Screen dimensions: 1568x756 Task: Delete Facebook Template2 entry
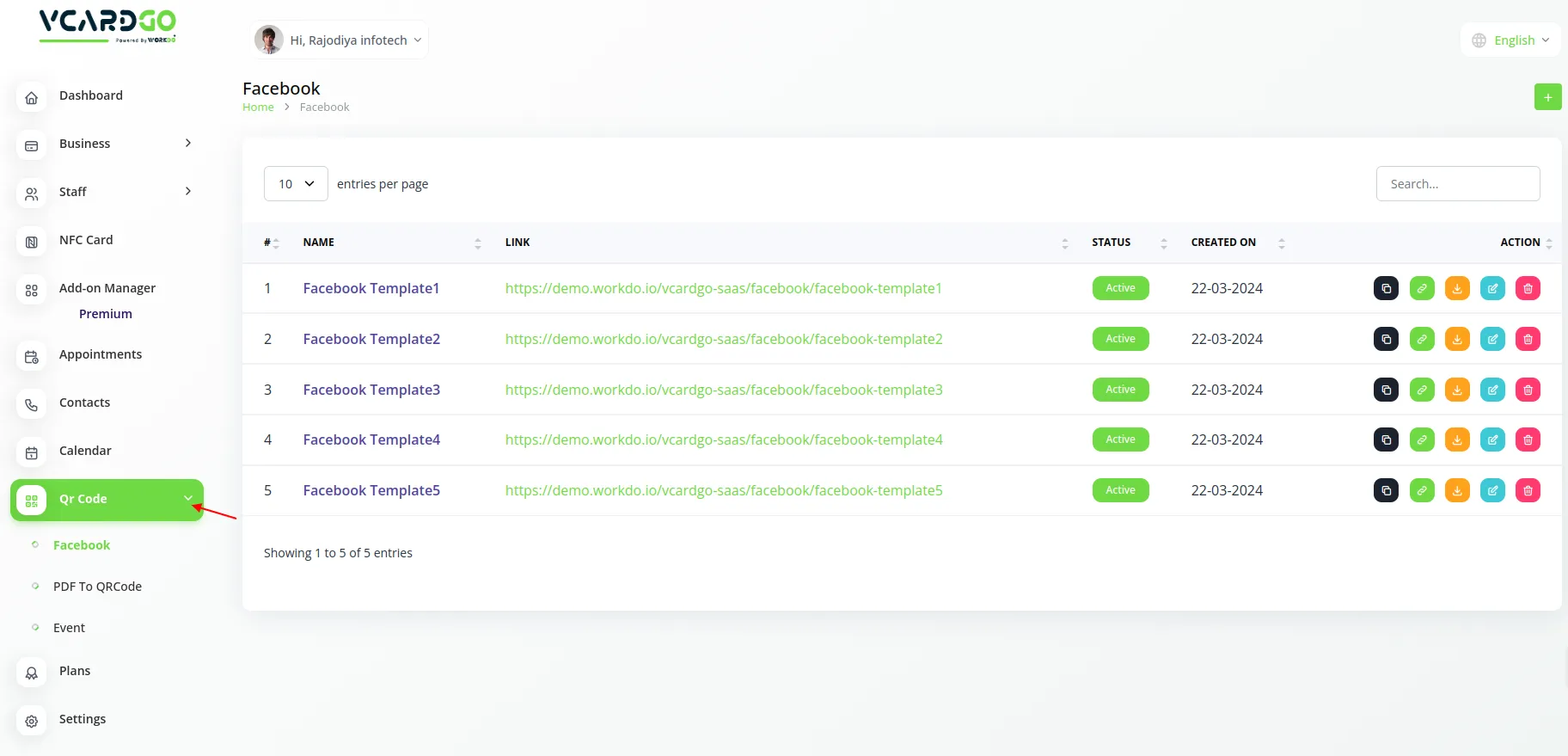coord(1528,339)
